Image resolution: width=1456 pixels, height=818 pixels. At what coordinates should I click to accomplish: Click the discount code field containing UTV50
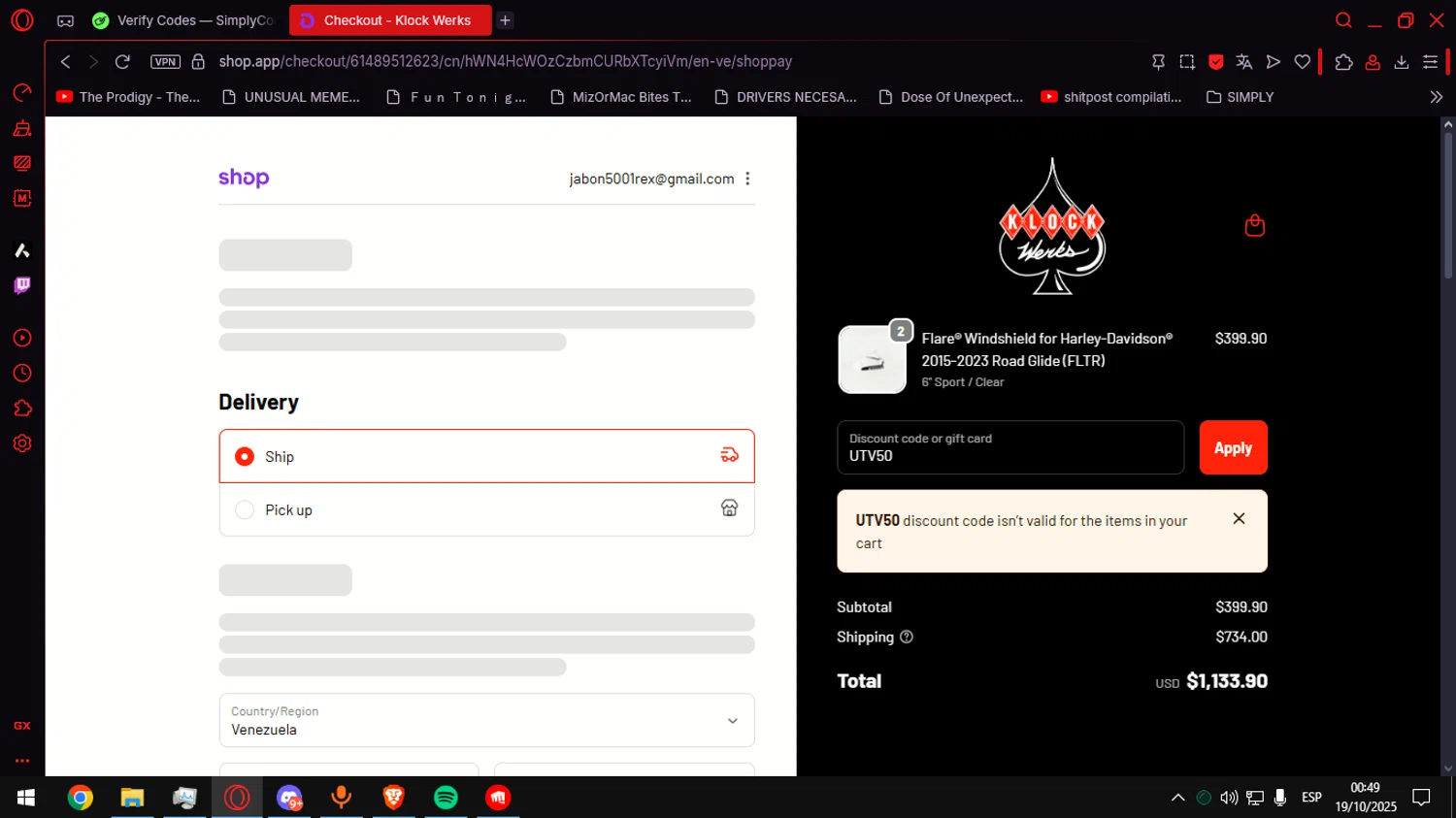pos(1010,447)
